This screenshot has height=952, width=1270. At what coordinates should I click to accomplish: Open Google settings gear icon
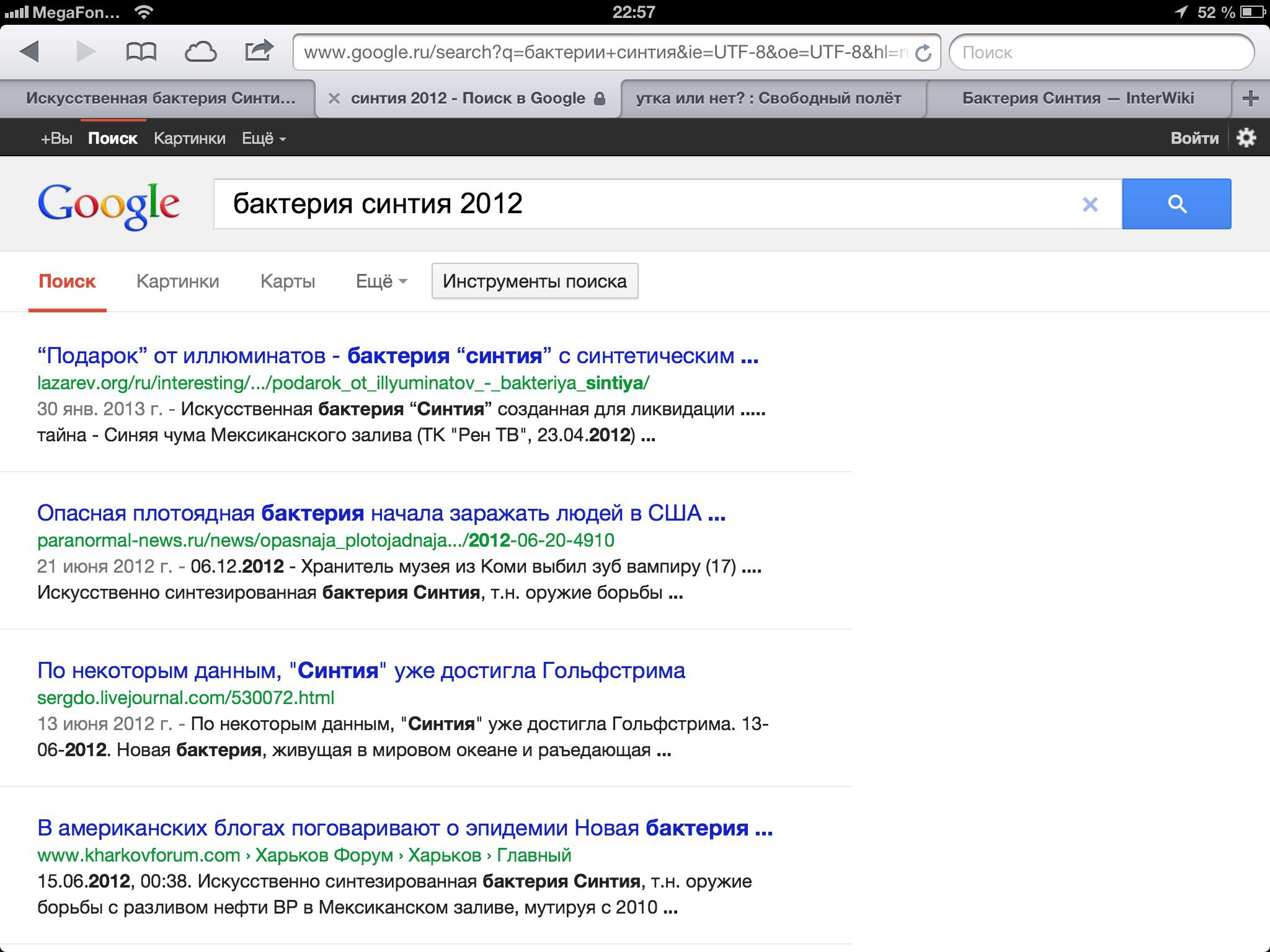(1246, 138)
